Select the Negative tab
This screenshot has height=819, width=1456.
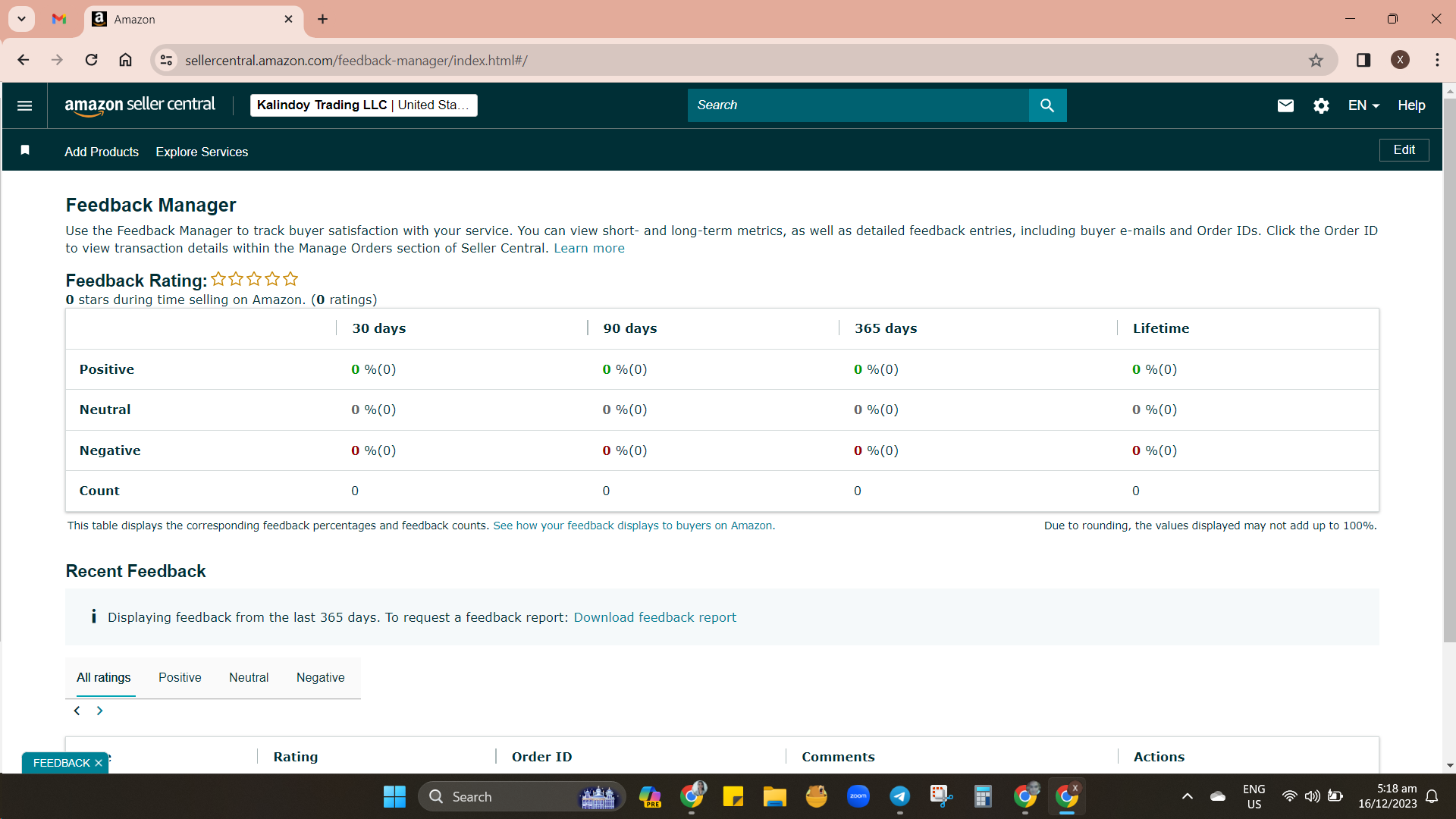click(320, 677)
